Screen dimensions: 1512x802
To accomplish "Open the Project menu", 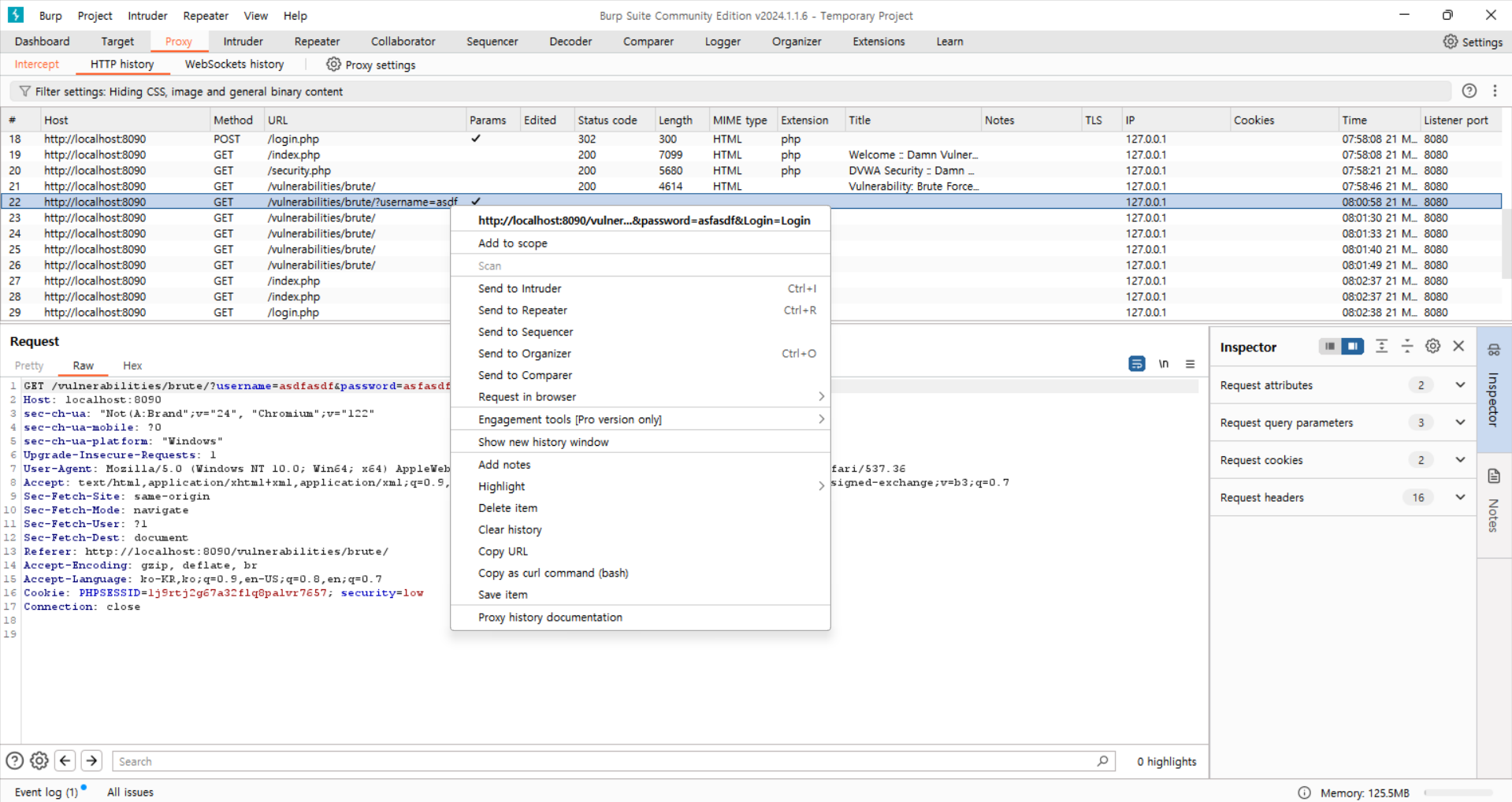I will coord(95,16).
